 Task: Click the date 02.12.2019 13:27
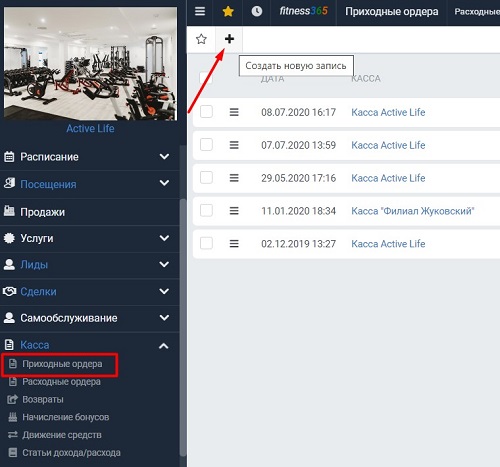[x=298, y=244]
